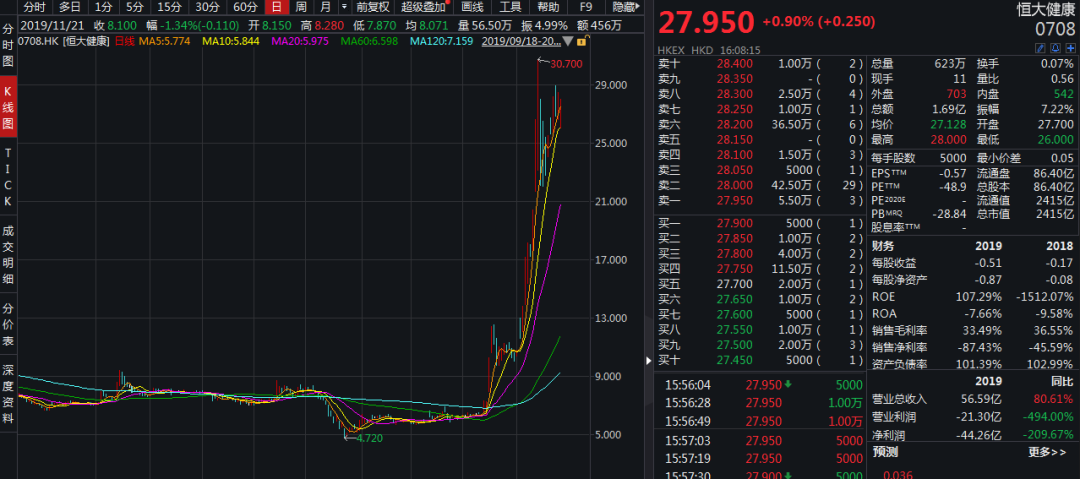1080x479 pixels.
Task: Select the 5分 period tab
Action: point(134,8)
